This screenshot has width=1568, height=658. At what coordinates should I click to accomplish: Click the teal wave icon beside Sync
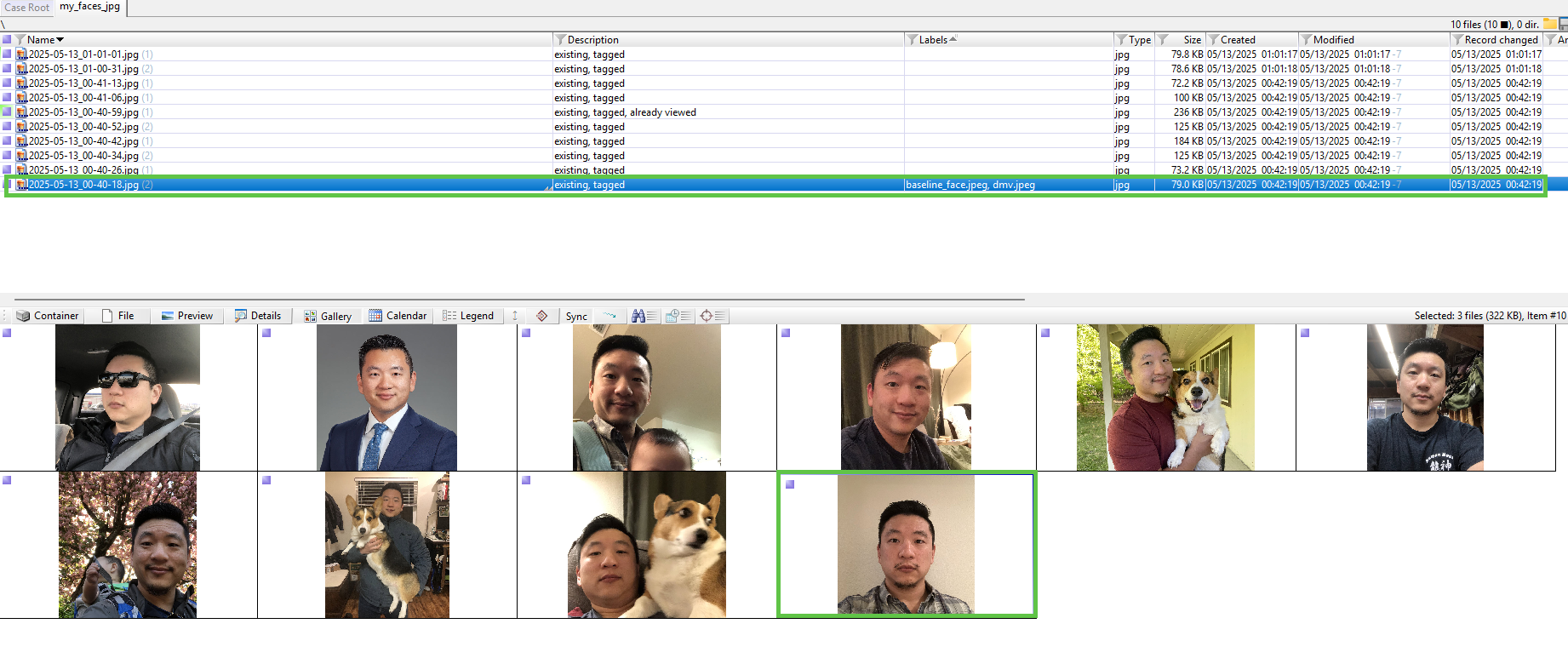tap(609, 316)
